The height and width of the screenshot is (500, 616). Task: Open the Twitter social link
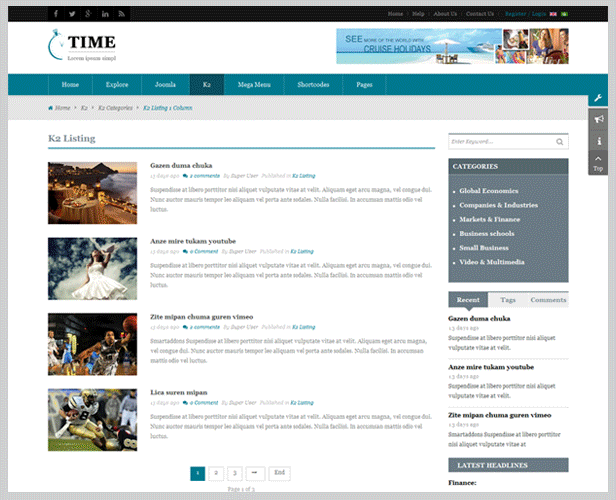click(x=72, y=14)
